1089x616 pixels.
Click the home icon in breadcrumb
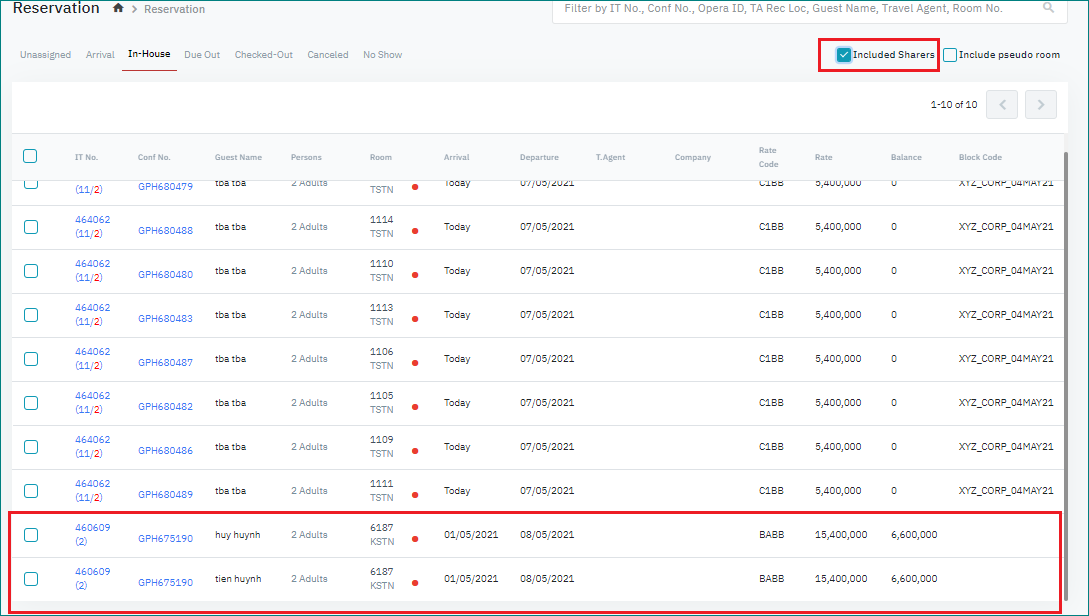point(119,8)
